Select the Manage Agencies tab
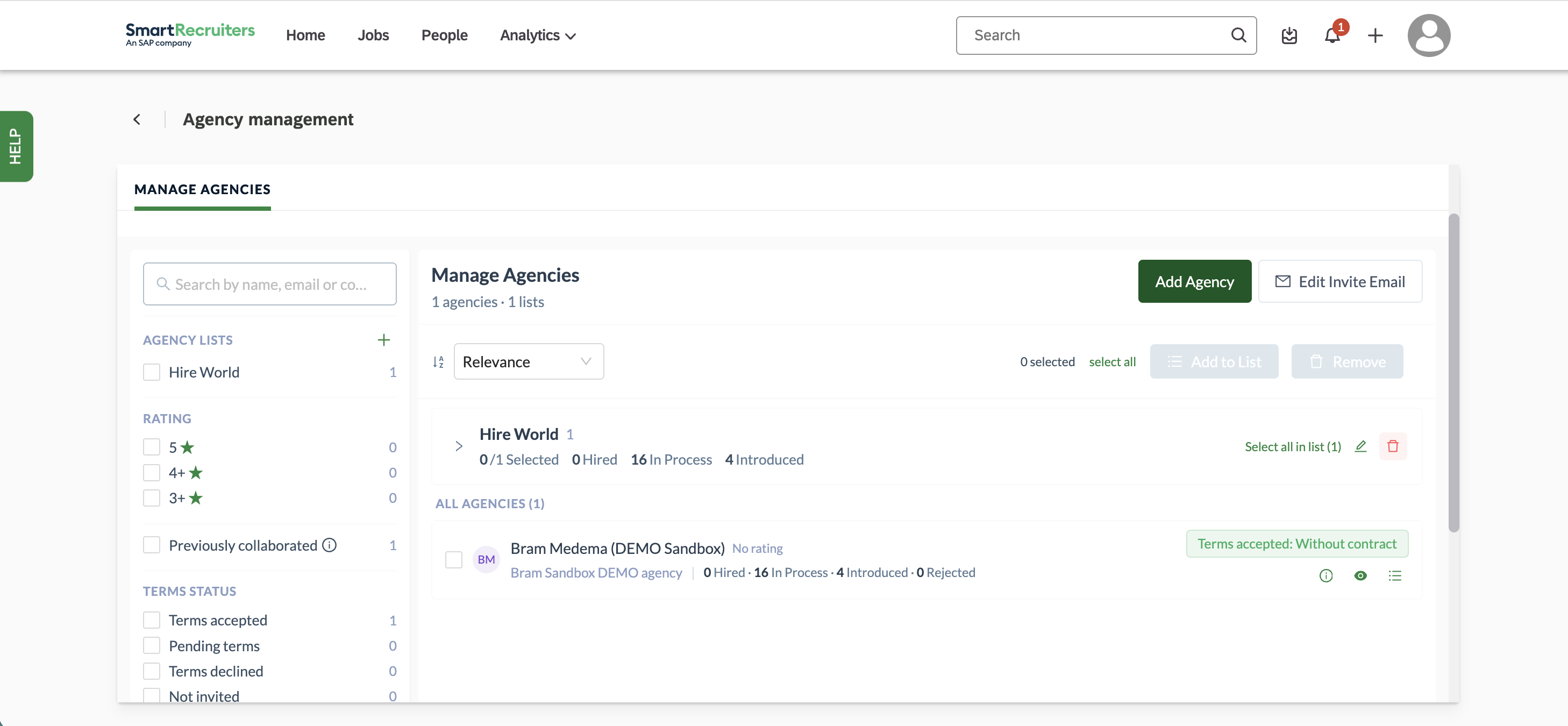 [202, 189]
